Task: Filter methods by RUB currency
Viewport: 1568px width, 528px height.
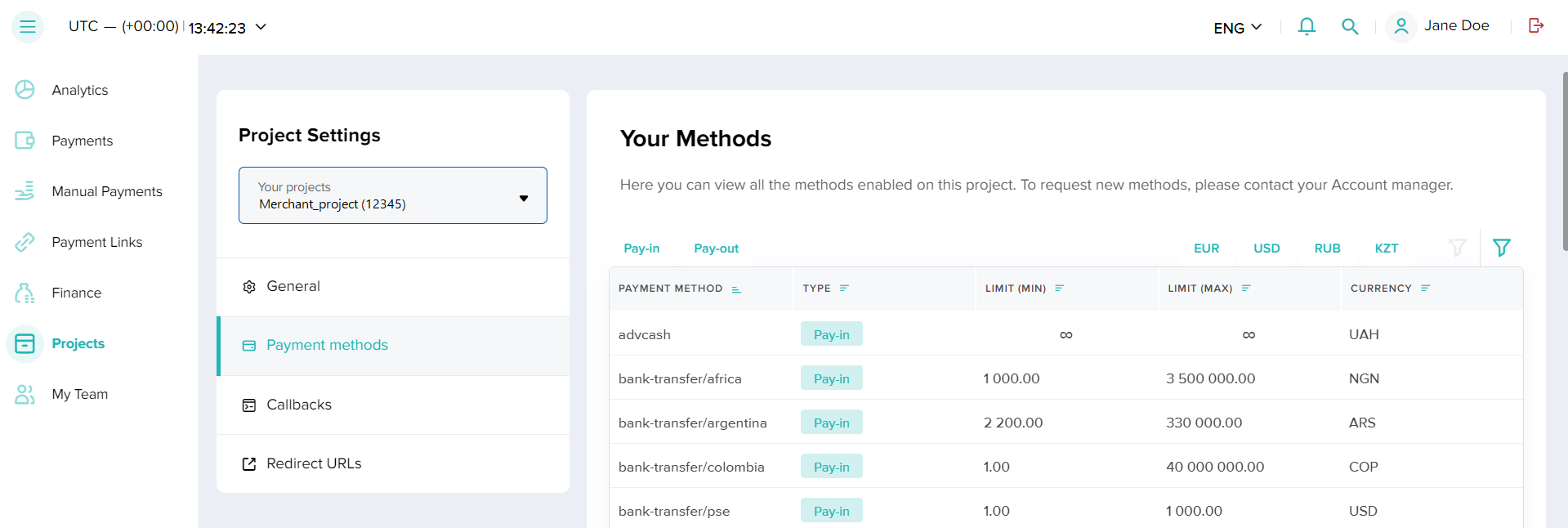Action: [1327, 248]
